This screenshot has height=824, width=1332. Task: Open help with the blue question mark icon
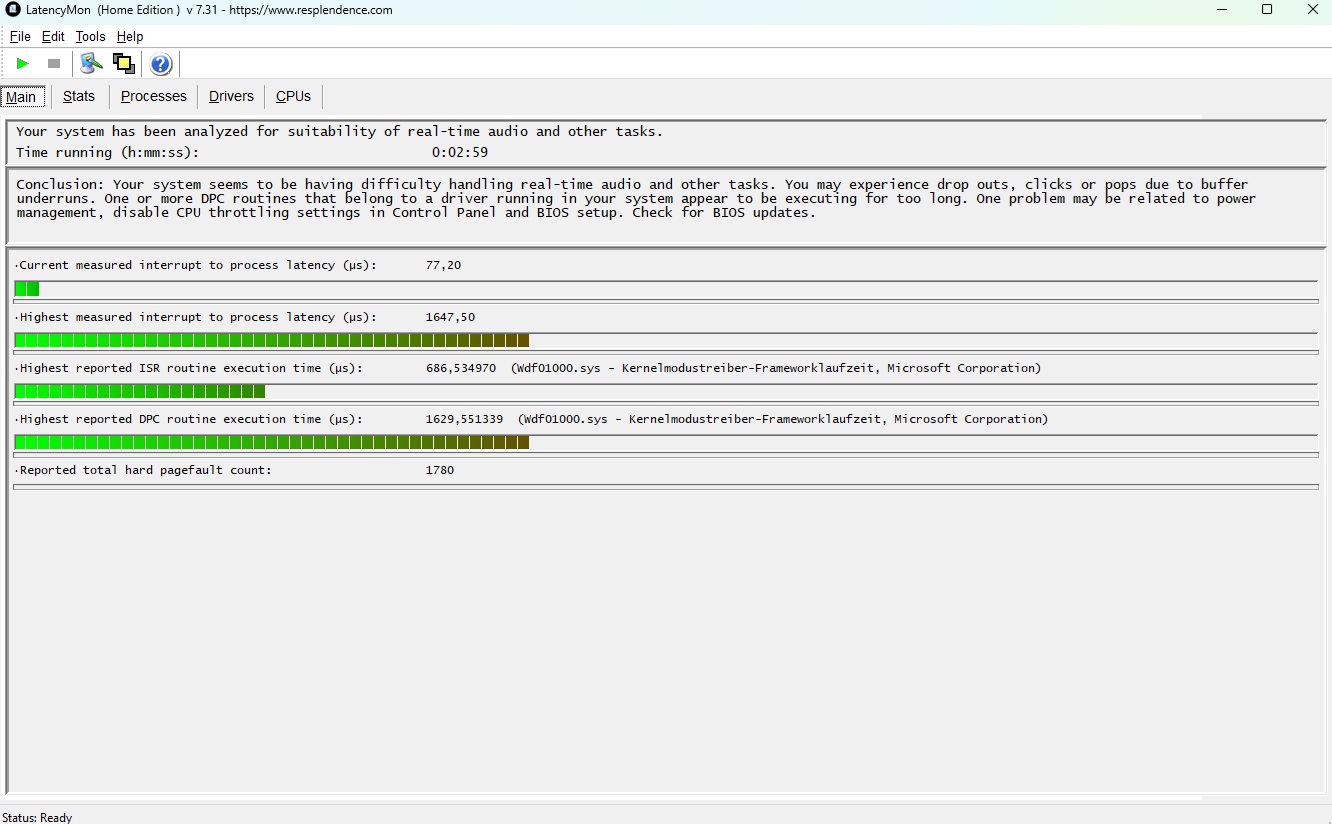coord(161,65)
